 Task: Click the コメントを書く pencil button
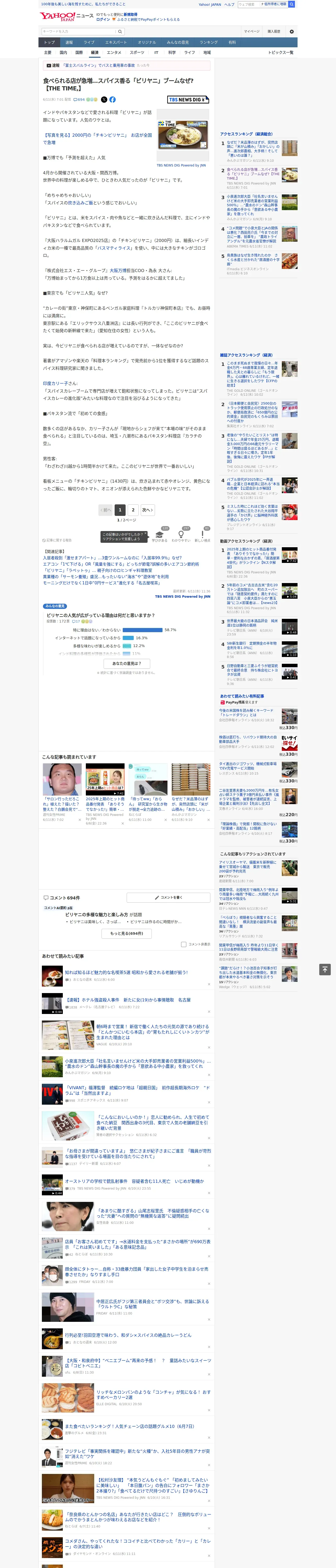tap(169, 897)
